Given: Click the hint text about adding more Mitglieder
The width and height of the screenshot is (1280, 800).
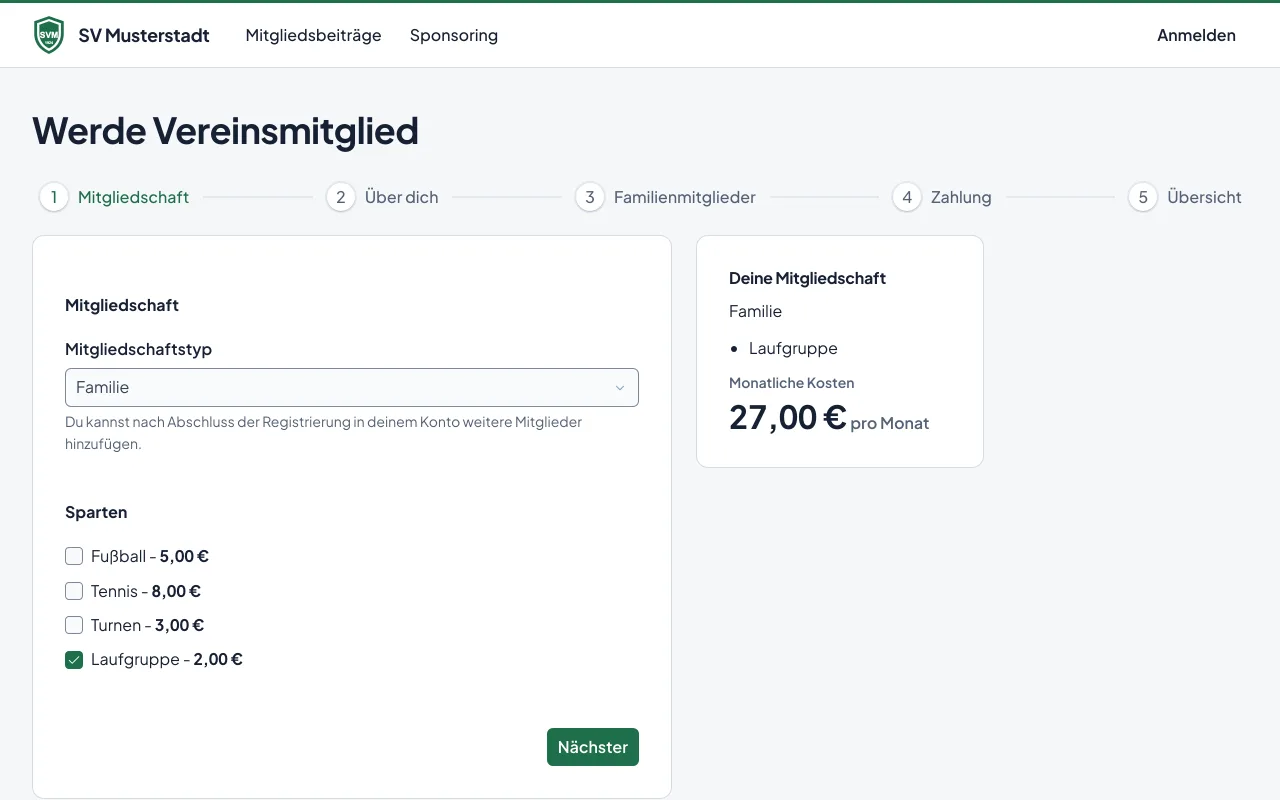Looking at the screenshot, I should (324, 433).
